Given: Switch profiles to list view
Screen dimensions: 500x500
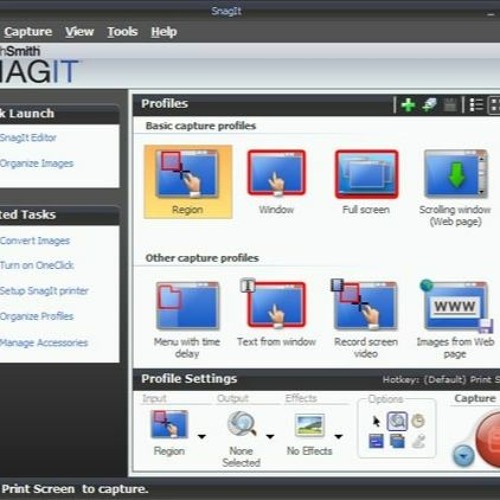Looking at the screenshot, I should [x=476, y=105].
